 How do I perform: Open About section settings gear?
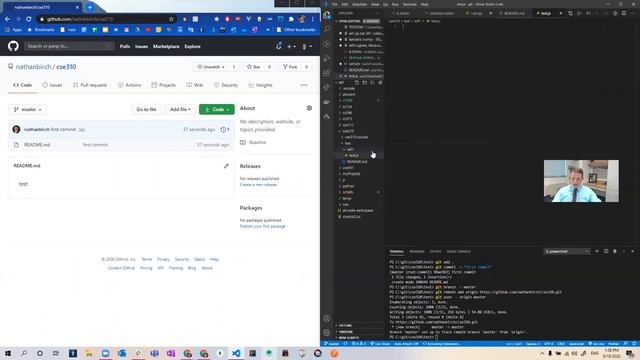(x=309, y=108)
